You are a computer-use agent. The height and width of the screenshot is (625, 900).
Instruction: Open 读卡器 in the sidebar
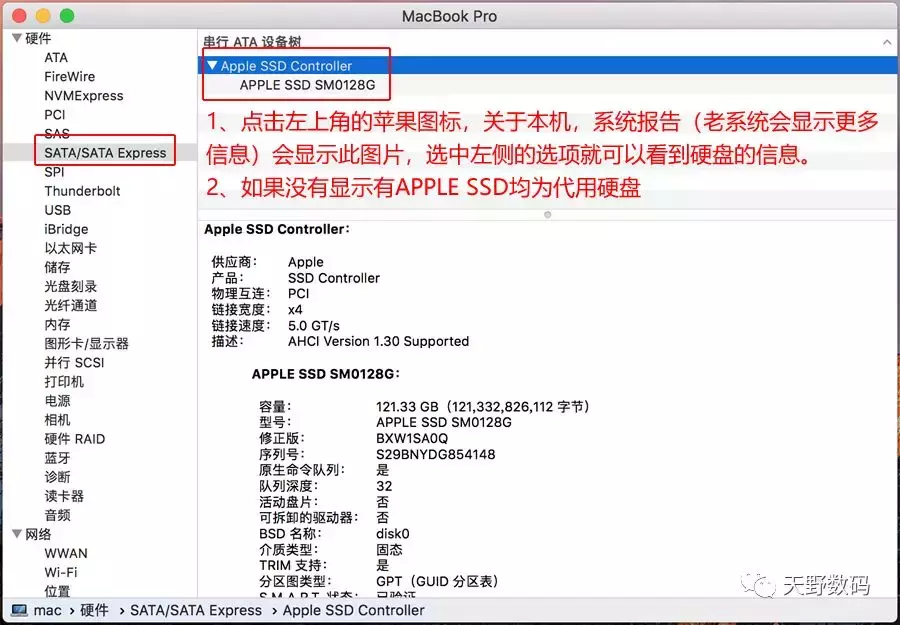point(64,496)
